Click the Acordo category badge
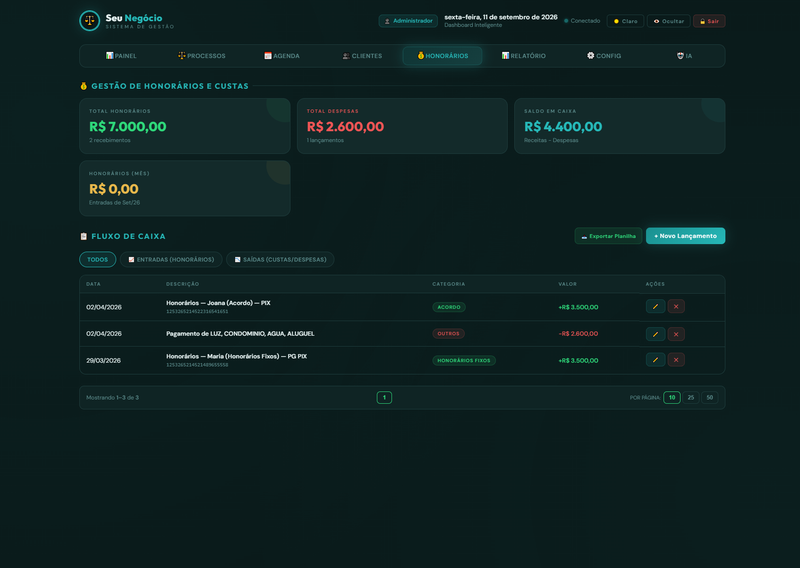This screenshot has width=800, height=568. (x=449, y=307)
